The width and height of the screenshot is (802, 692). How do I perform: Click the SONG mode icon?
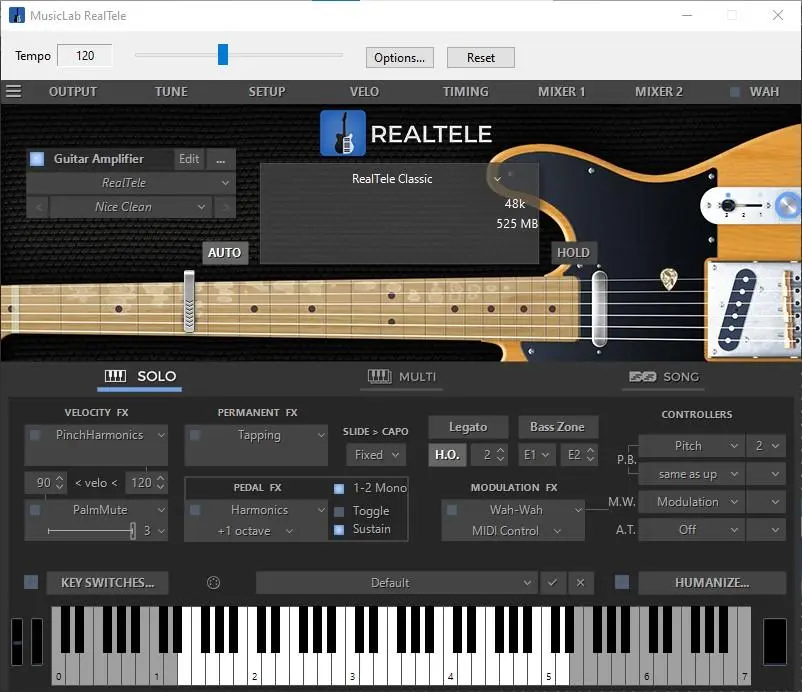click(x=642, y=377)
